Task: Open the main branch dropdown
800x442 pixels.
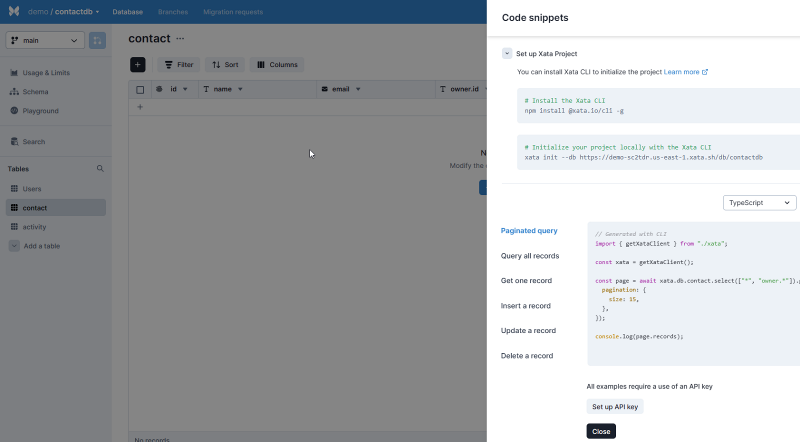Action: point(45,40)
